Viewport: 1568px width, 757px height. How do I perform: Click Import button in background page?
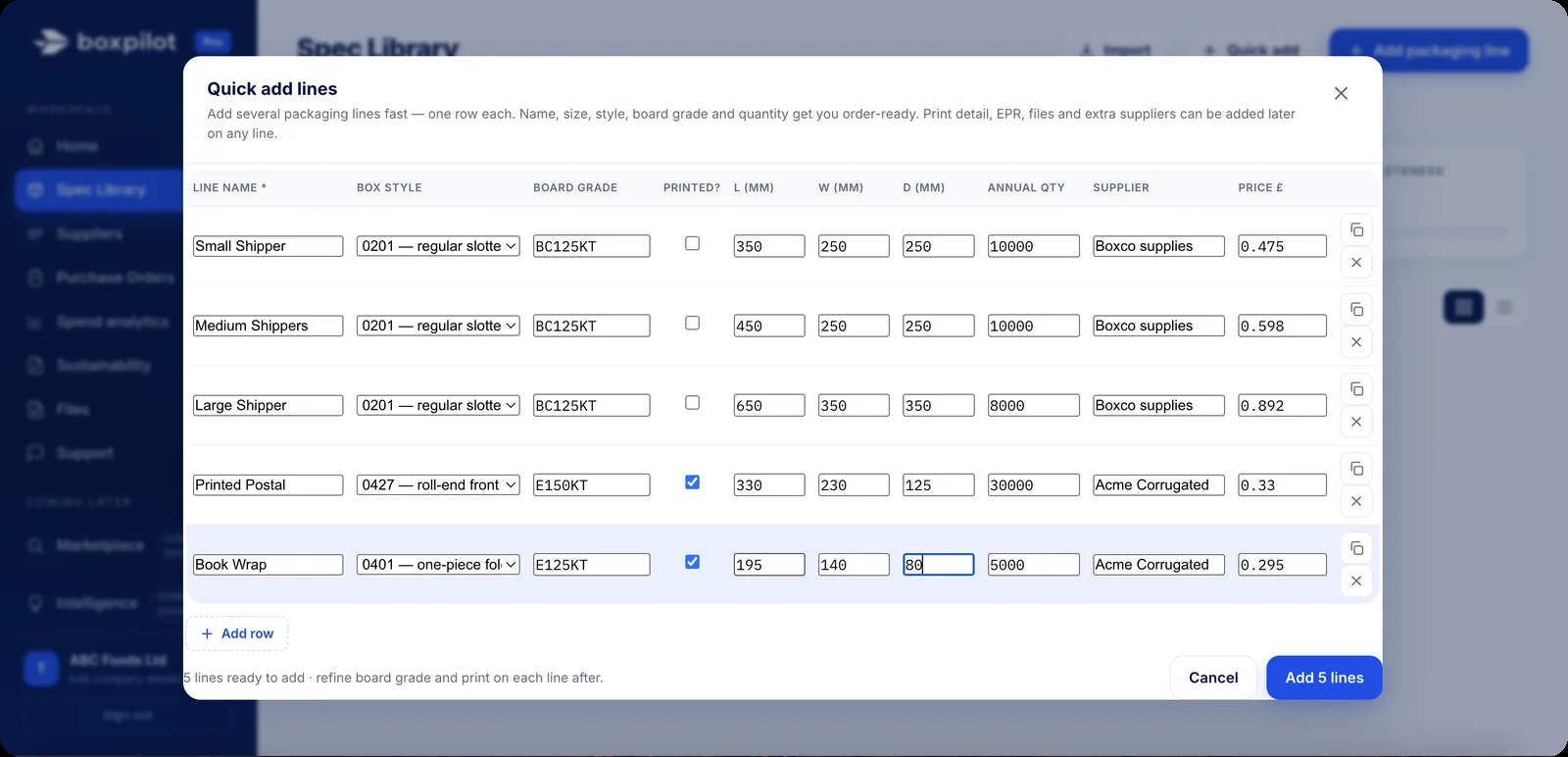(x=1115, y=50)
